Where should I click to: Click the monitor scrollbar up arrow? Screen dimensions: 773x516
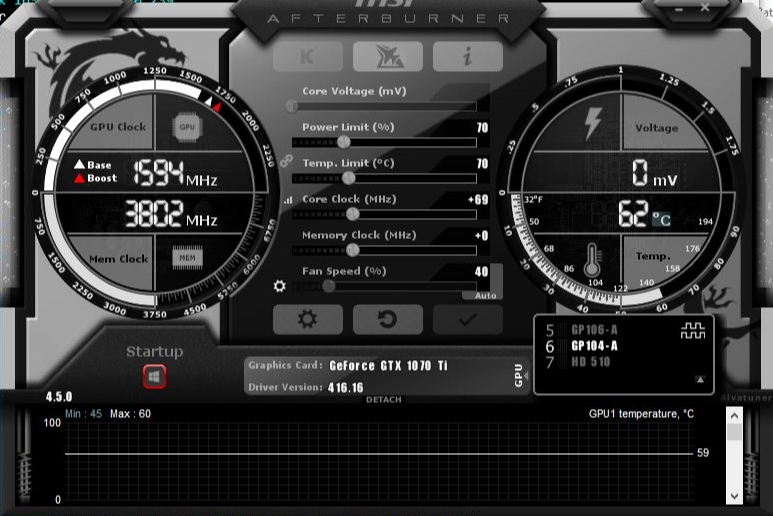click(734, 416)
